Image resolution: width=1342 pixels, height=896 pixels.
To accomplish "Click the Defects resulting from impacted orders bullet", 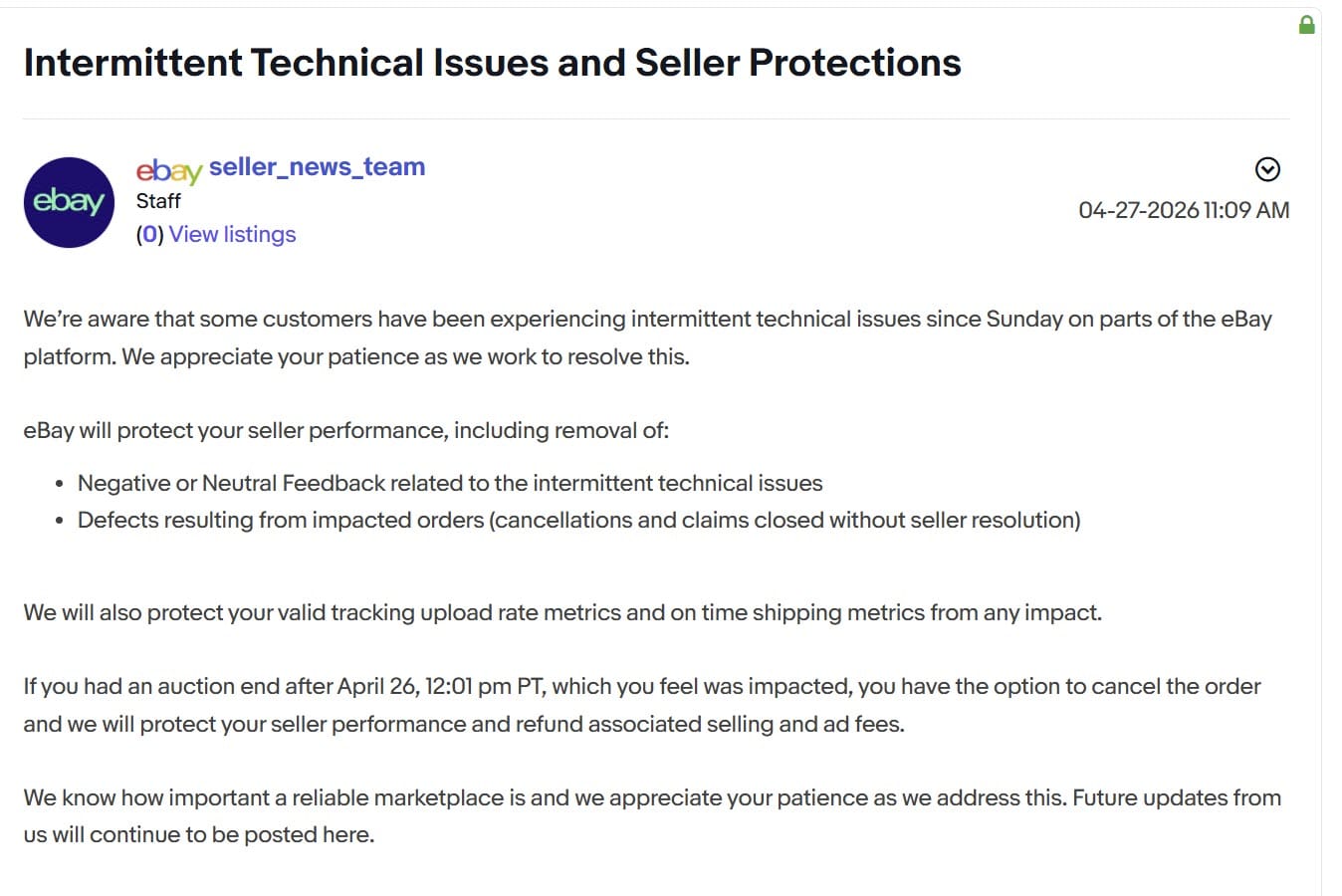I will point(578,521).
